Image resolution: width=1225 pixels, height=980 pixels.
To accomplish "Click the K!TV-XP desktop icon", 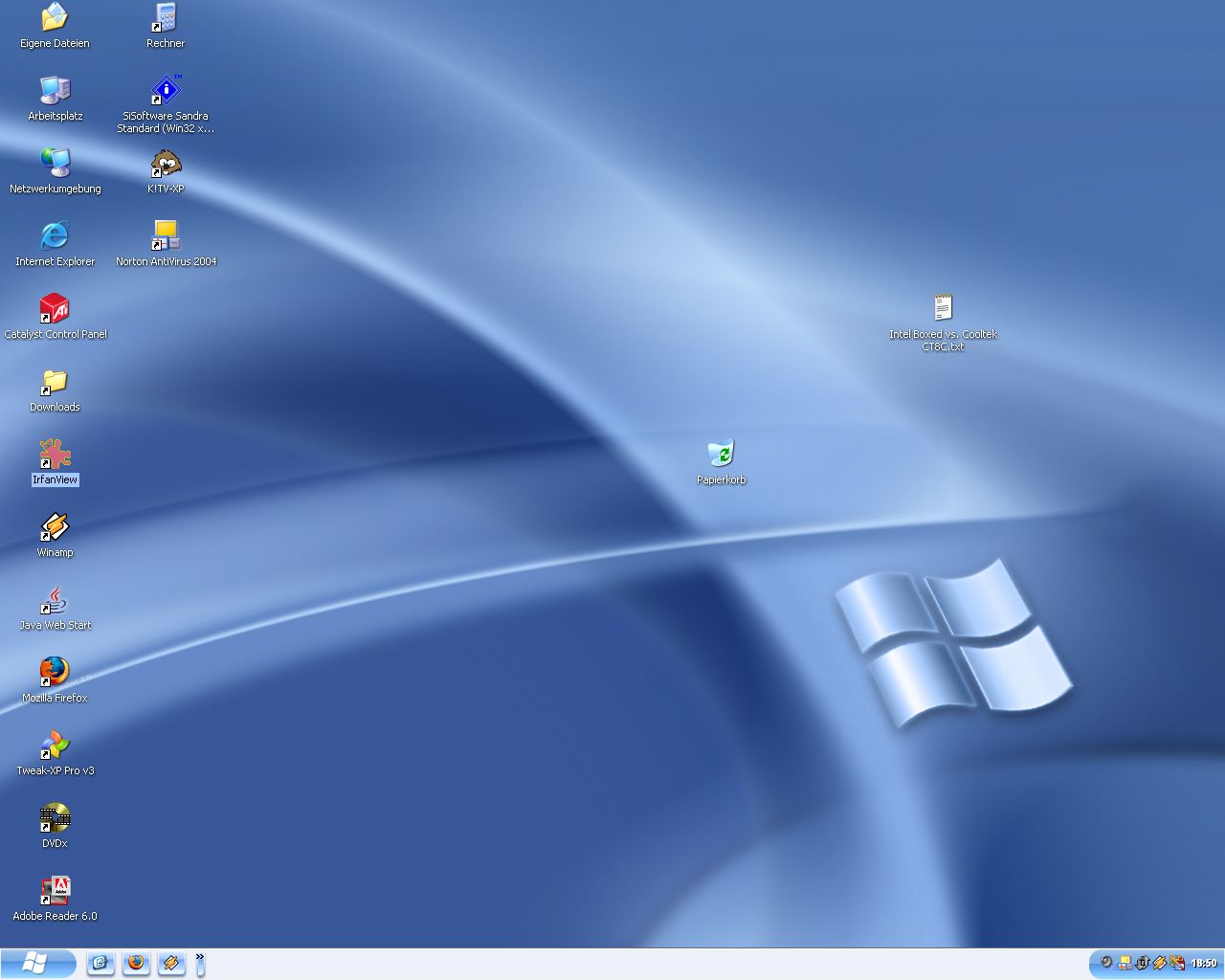I will 166,164.
